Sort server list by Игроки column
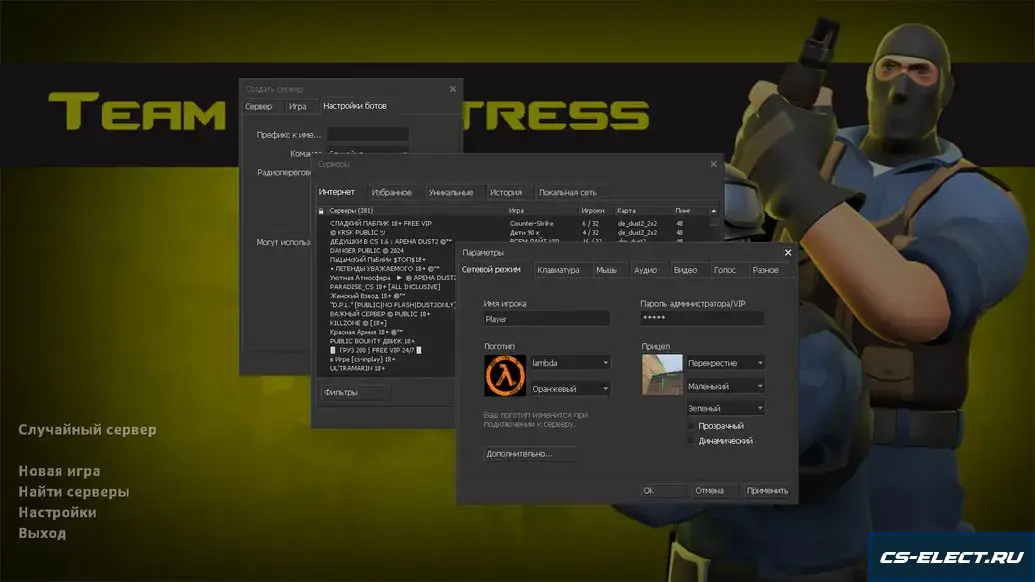This screenshot has height=582, width=1035. (x=595, y=211)
